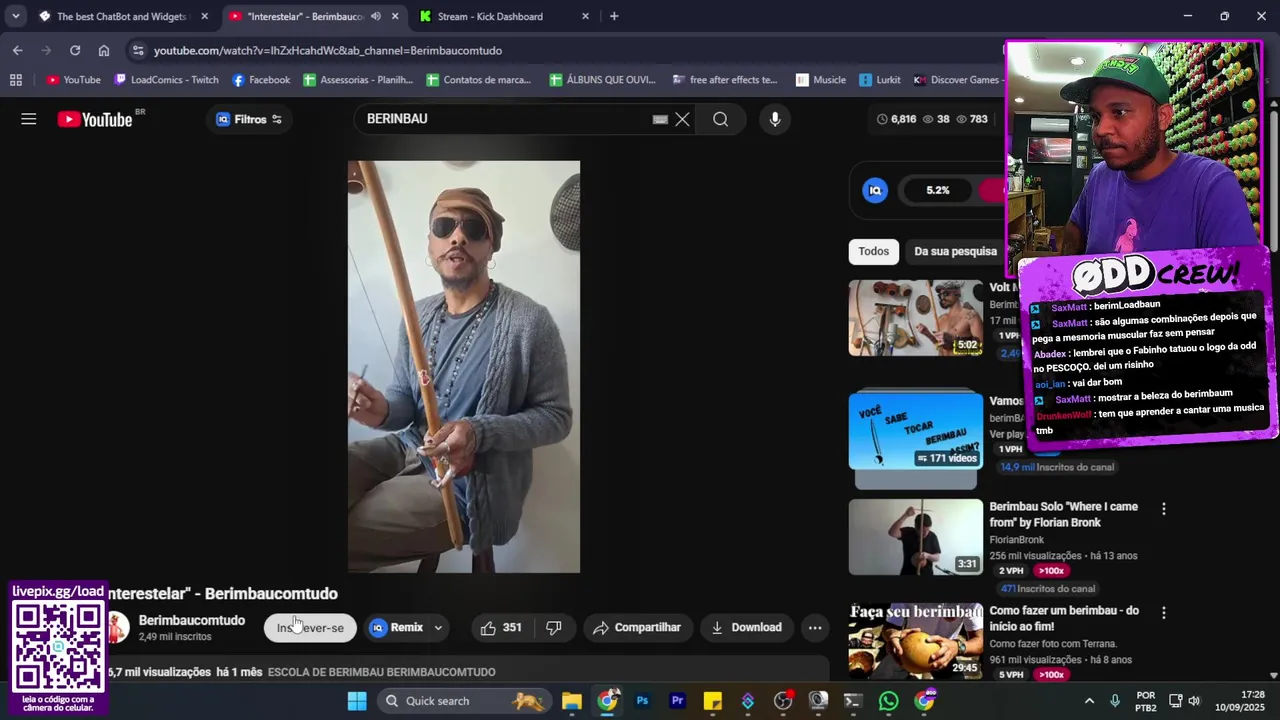Open more actions ellipsis below video
The width and height of the screenshot is (1280, 720).
tap(815, 628)
